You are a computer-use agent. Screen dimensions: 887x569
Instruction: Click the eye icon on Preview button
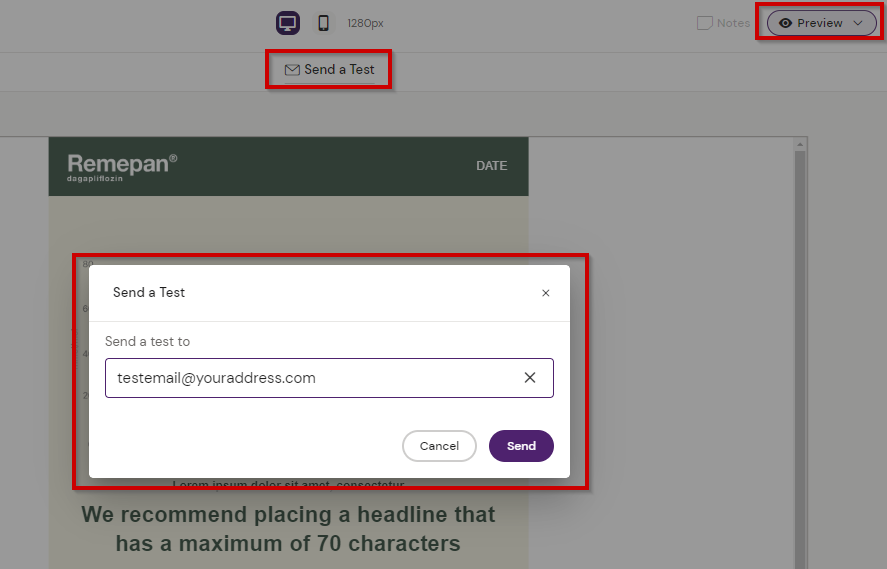[x=786, y=23]
